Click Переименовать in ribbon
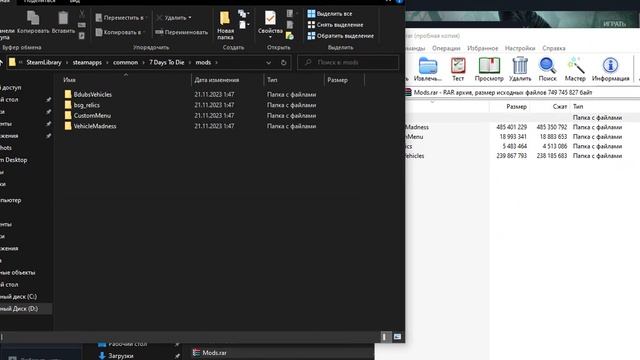This screenshot has width=640, height=360. pyautogui.click(x=182, y=32)
